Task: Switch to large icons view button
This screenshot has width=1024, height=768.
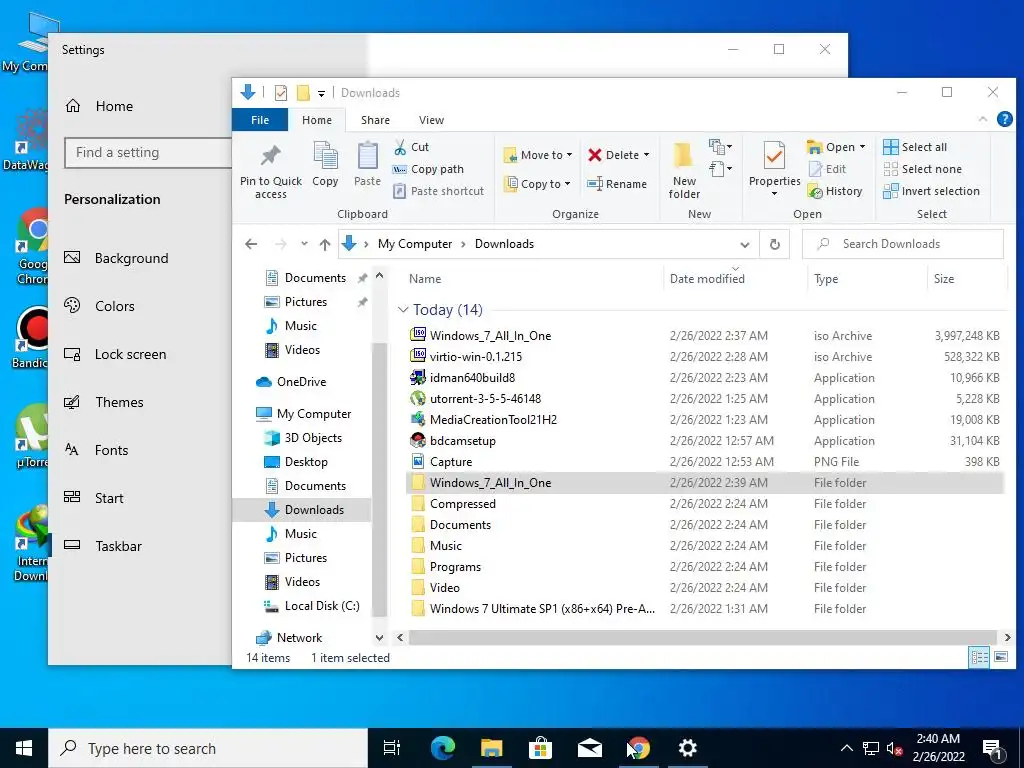Action: 1000,657
